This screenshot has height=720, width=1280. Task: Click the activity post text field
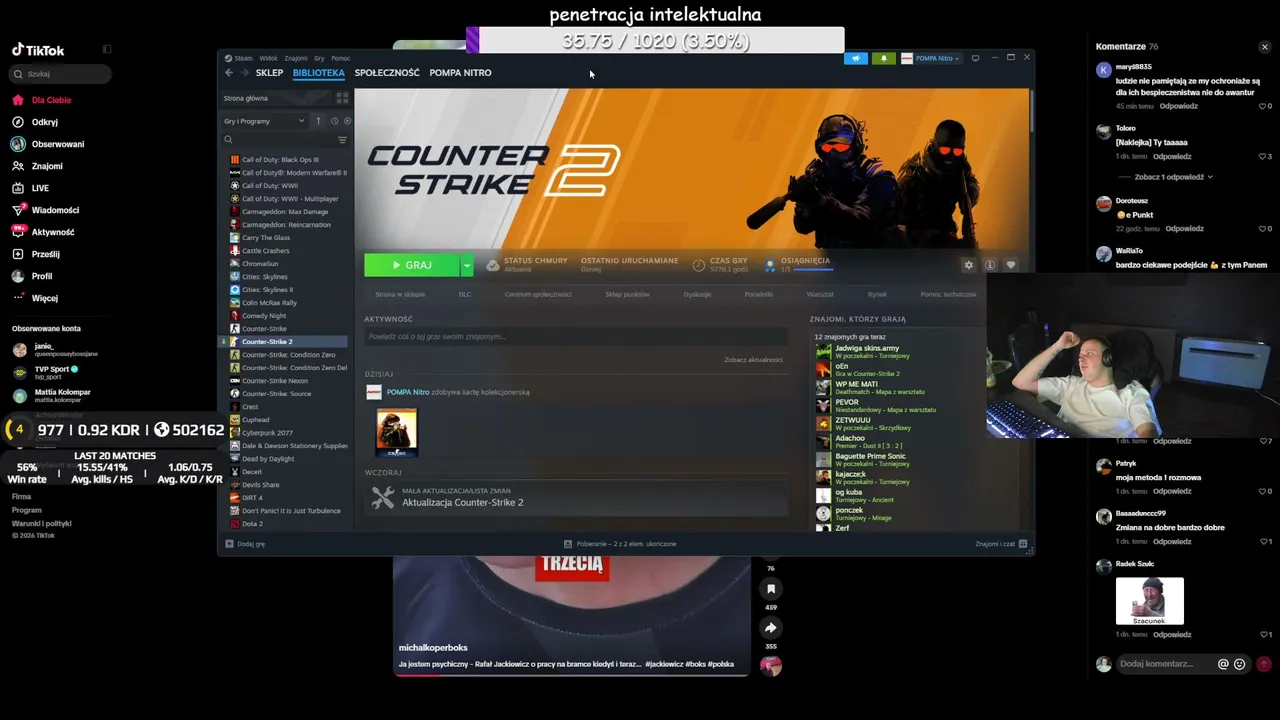click(x=576, y=337)
